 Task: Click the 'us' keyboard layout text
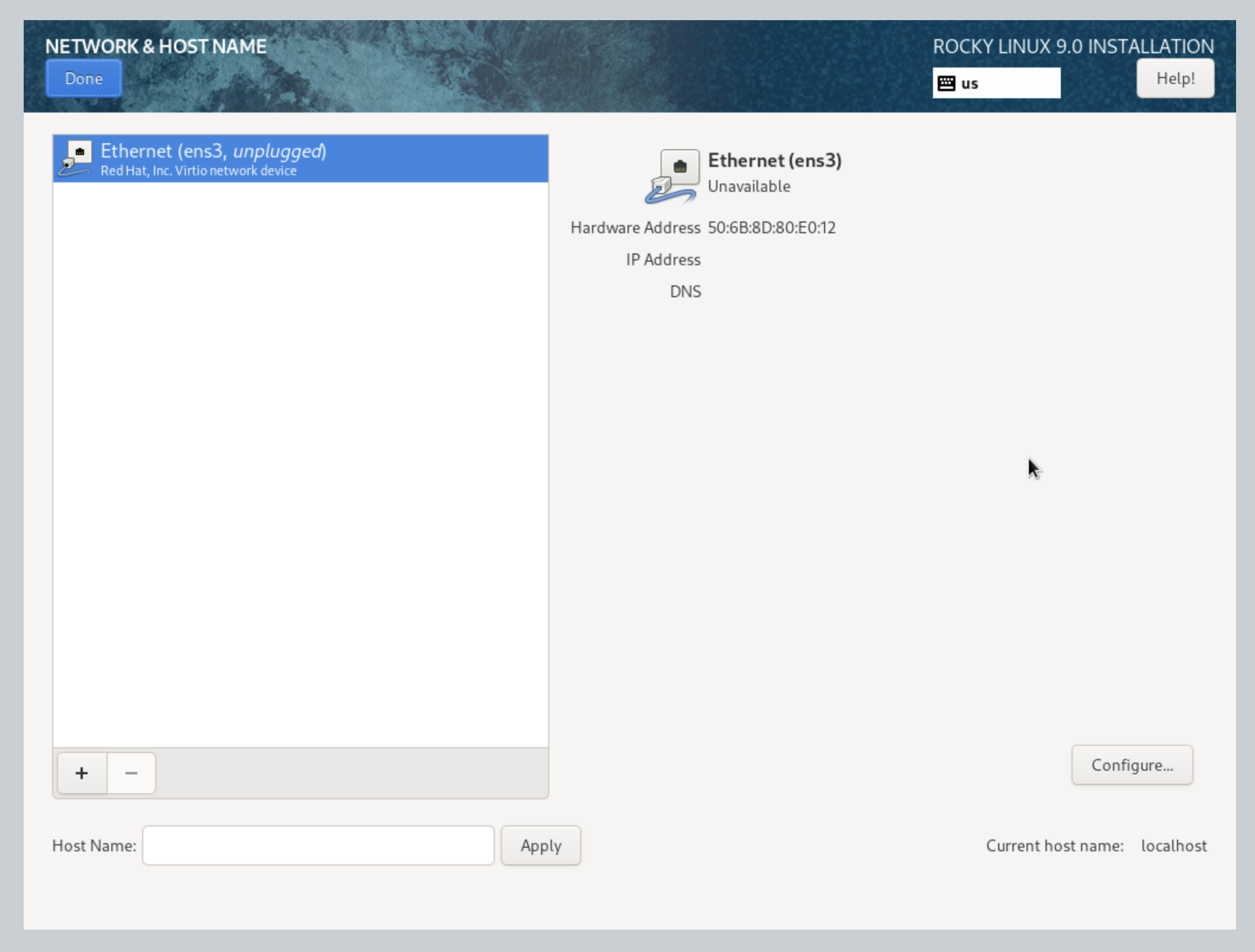coord(970,83)
